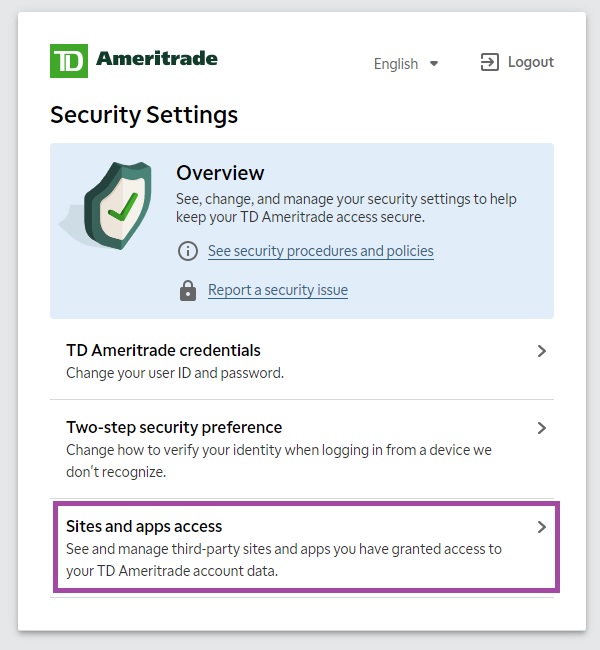Click the info circle icon
The image size is (600, 650).
point(188,251)
